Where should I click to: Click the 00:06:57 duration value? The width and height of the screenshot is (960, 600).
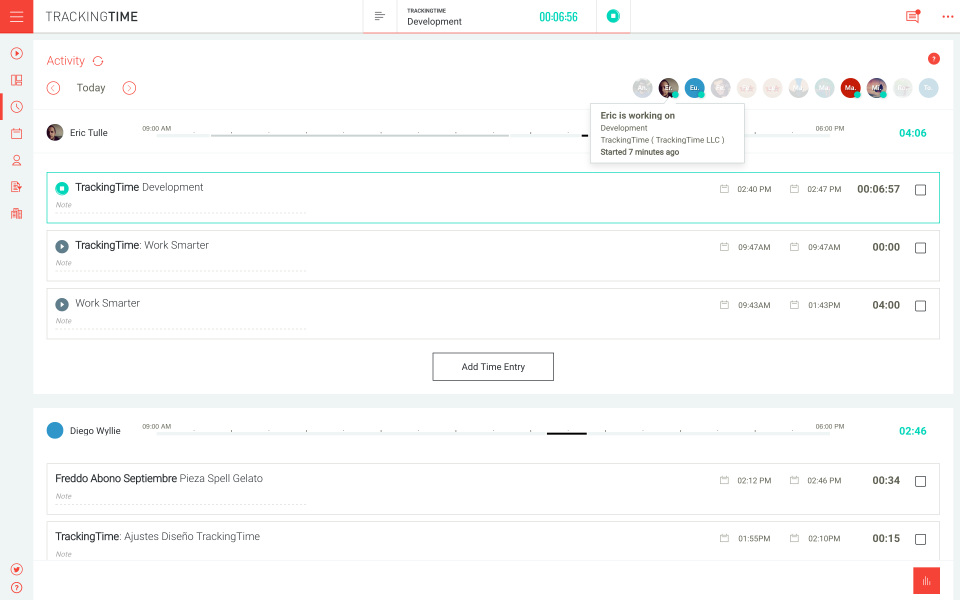pos(879,189)
